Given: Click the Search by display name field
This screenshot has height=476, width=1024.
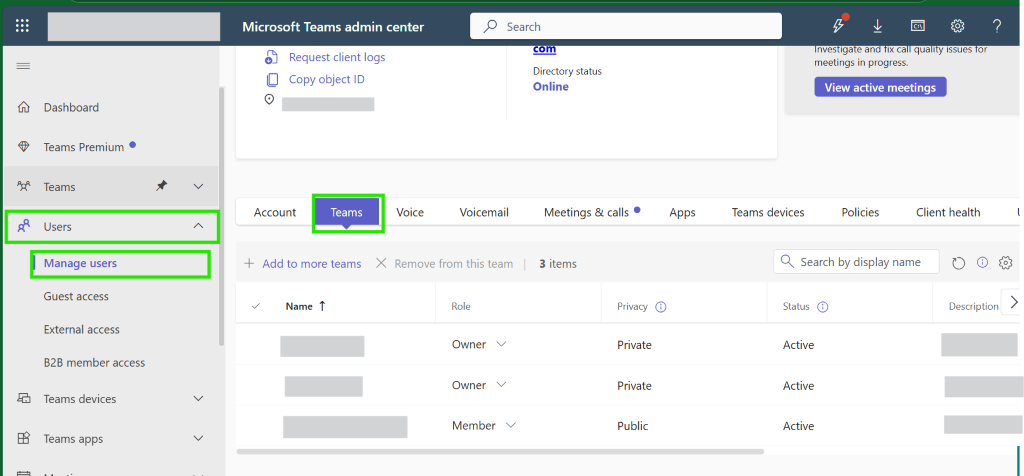Looking at the screenshot, I should [856, 262].
